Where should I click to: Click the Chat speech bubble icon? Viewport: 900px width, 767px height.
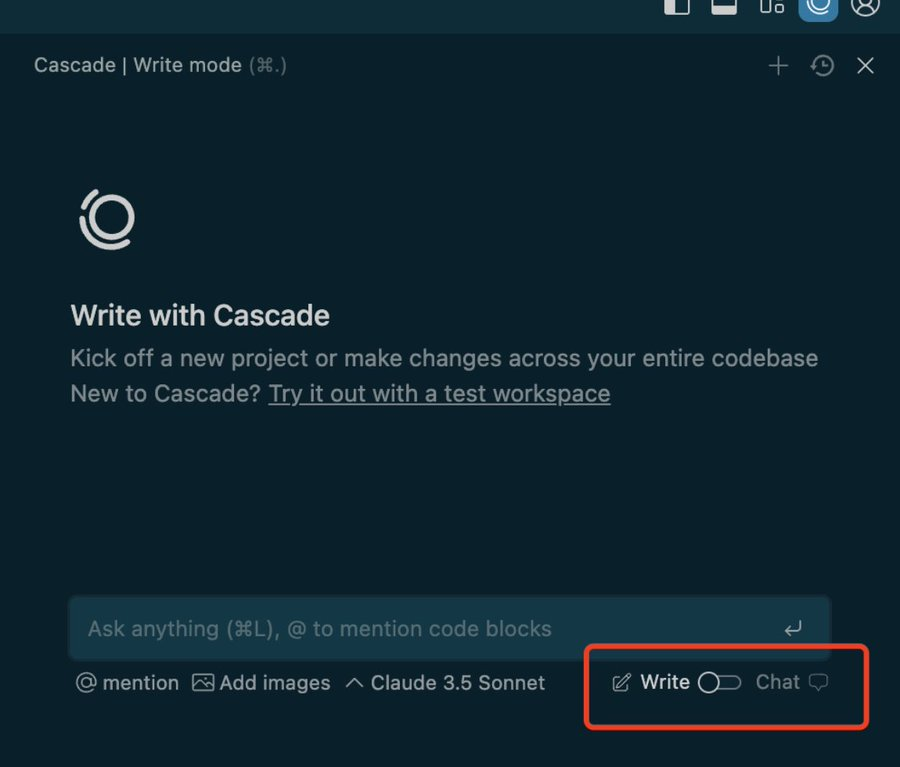pos(818,683)
